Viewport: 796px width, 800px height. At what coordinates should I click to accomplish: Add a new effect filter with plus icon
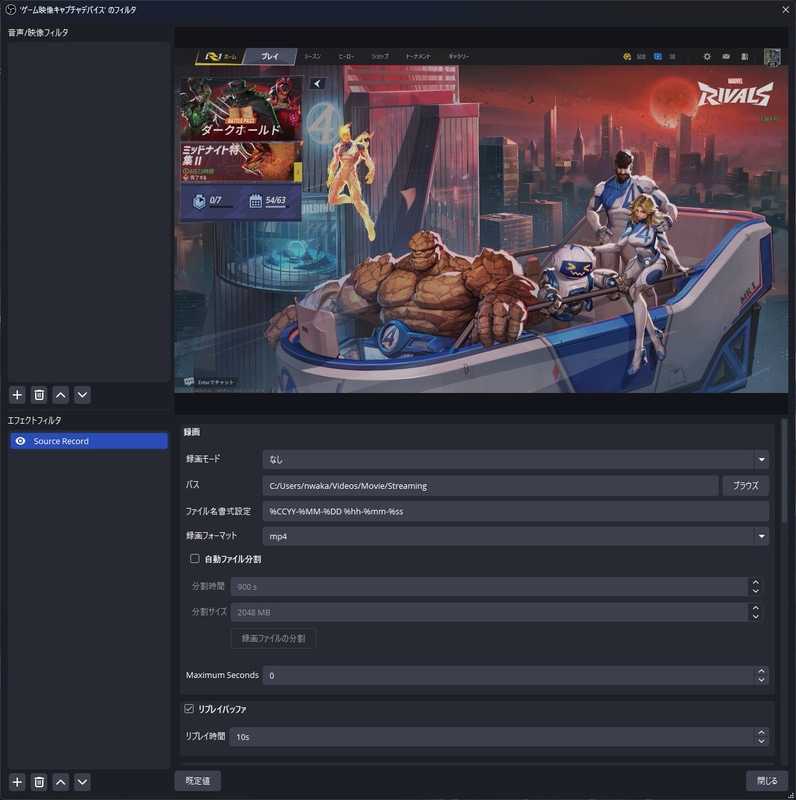17,782
